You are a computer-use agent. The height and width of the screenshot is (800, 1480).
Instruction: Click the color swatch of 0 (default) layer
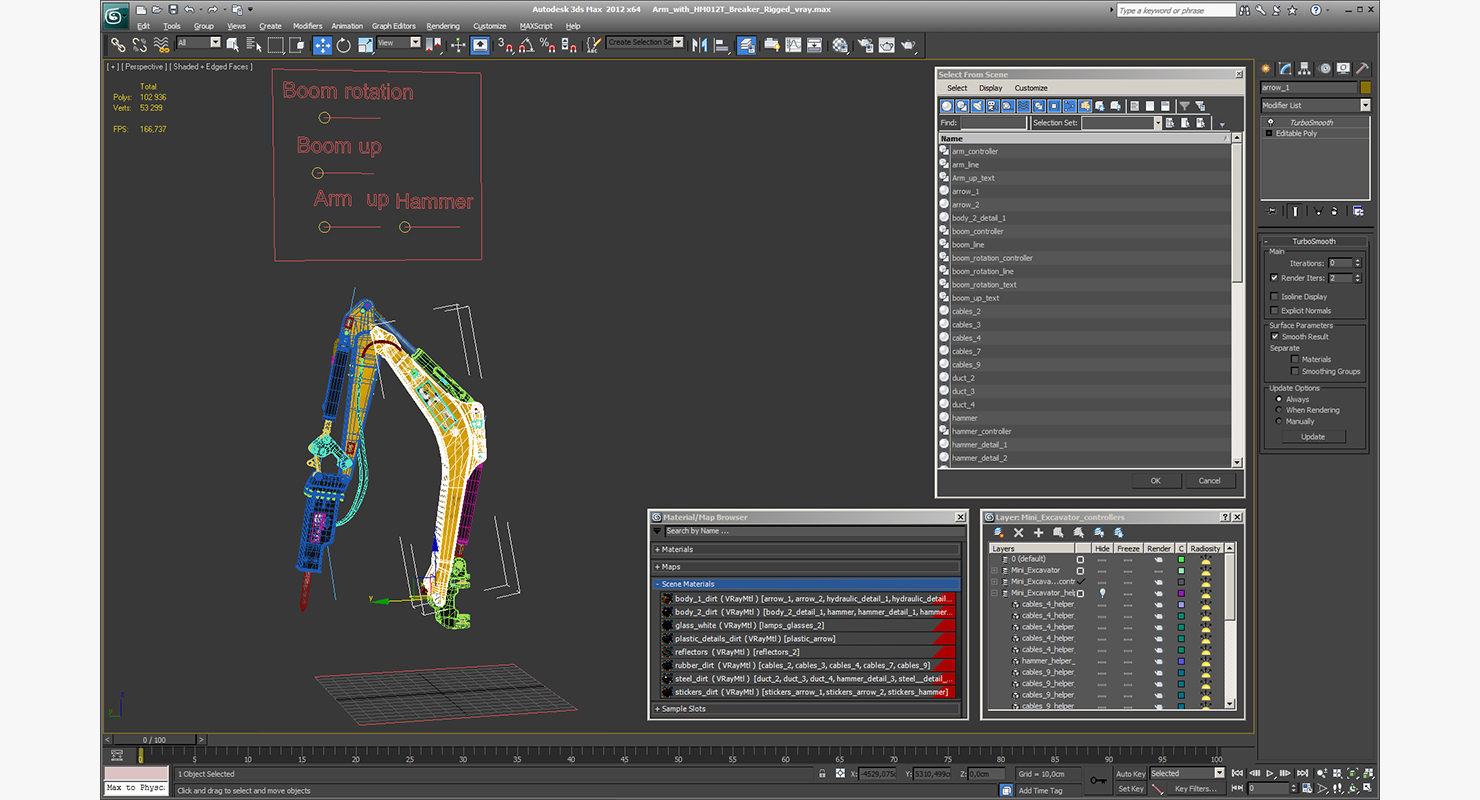click(1181, 559)
